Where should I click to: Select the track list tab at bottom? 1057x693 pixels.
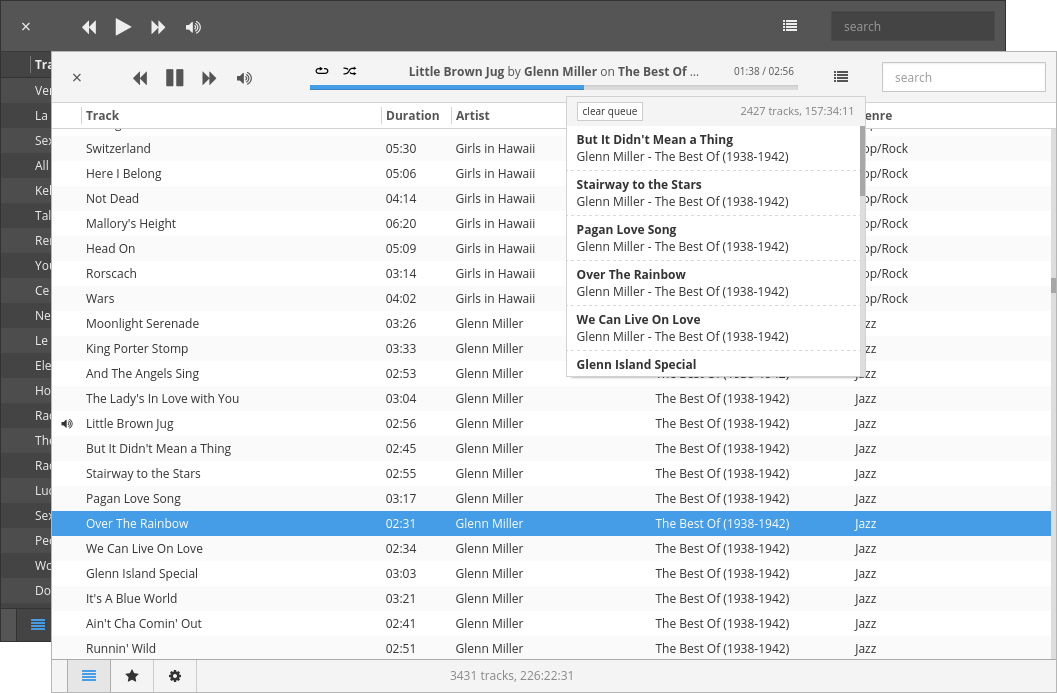(x=89, y=675)
